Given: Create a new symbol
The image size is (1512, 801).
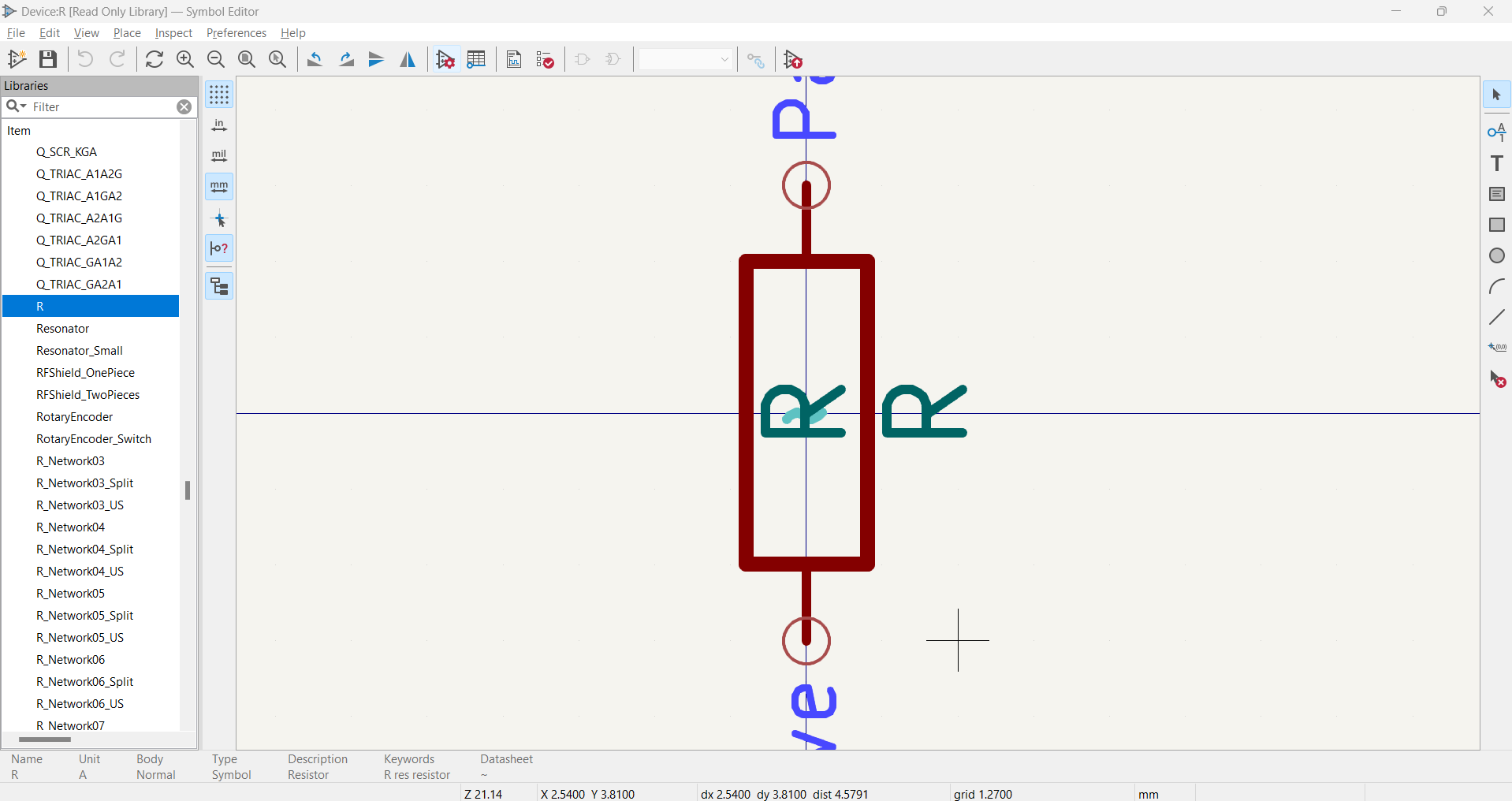Looking at the screenshot, I should (17, 59).
